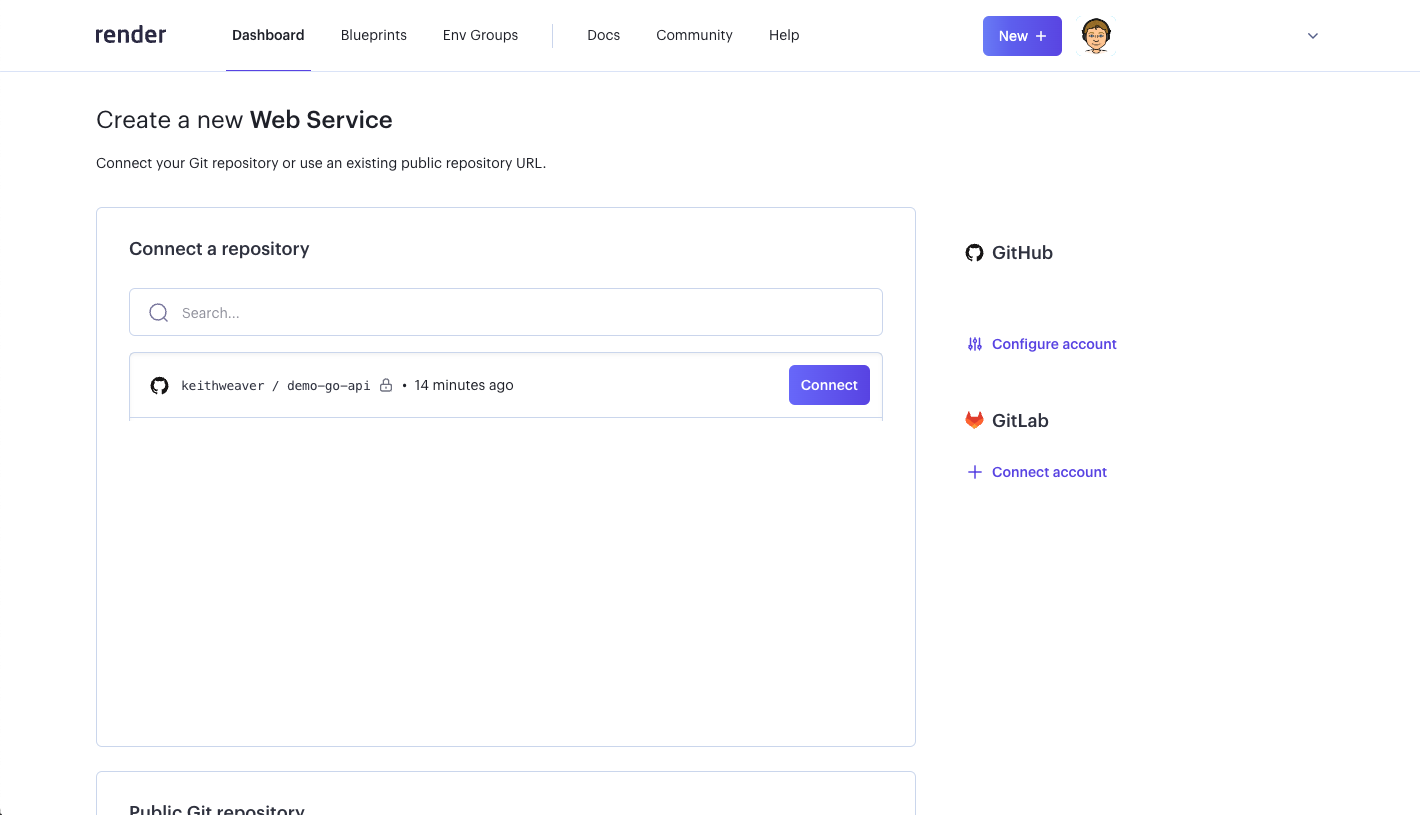Click Configure account link for GitHub

1054,344
